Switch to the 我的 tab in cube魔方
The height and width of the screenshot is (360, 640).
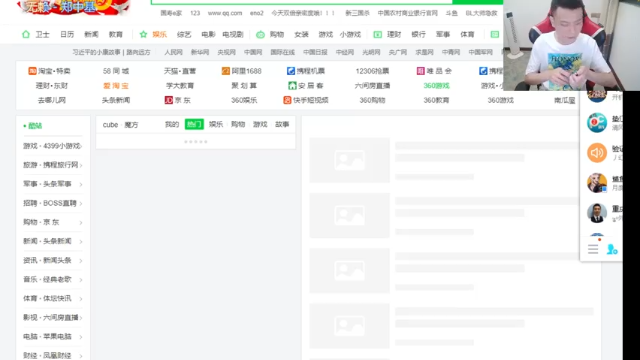(172, 124)
